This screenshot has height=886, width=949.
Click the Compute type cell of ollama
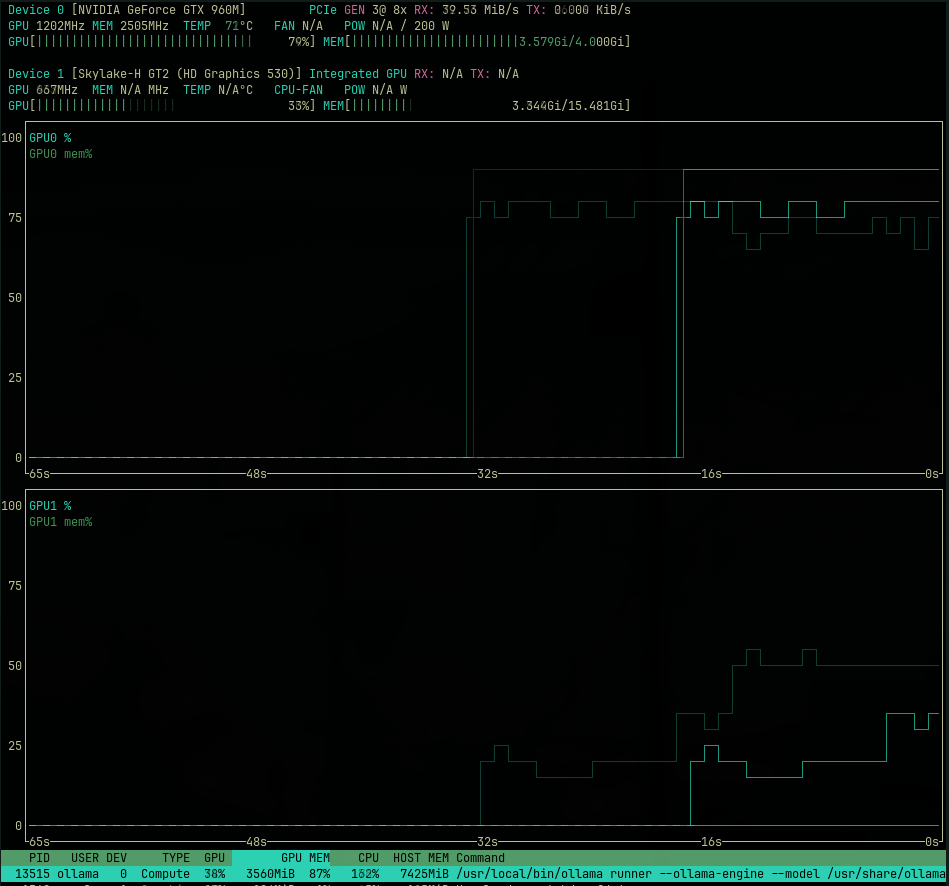coord(165,874)
